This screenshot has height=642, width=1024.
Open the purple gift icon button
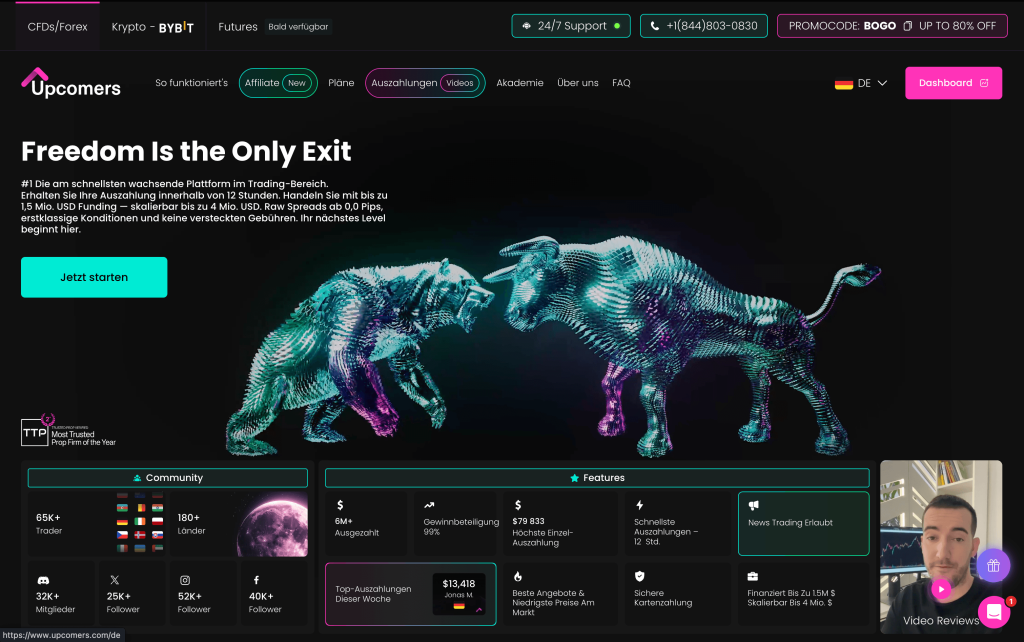point(993,566)
